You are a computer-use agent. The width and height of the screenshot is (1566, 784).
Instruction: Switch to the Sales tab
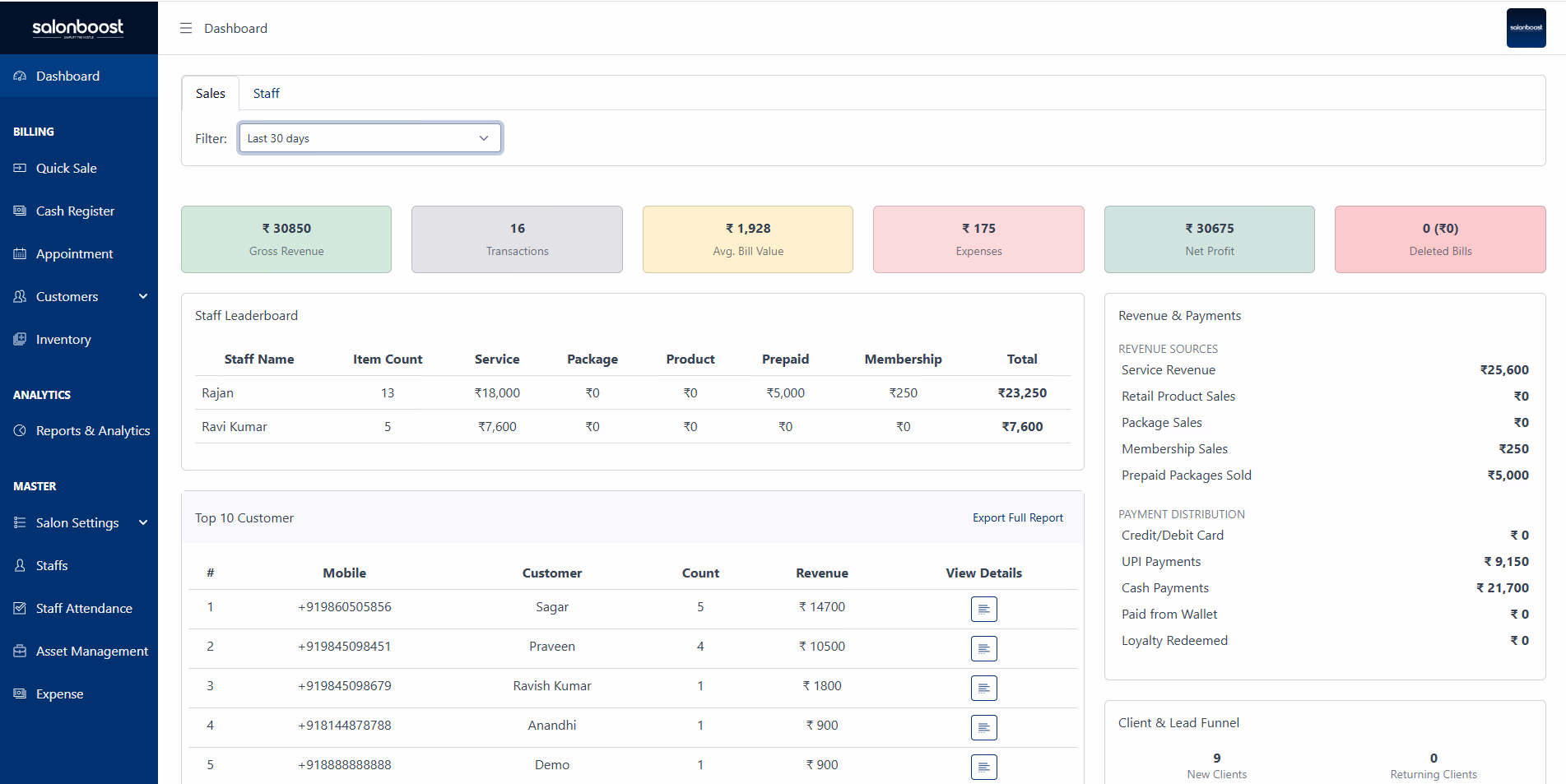pos(211,94)
